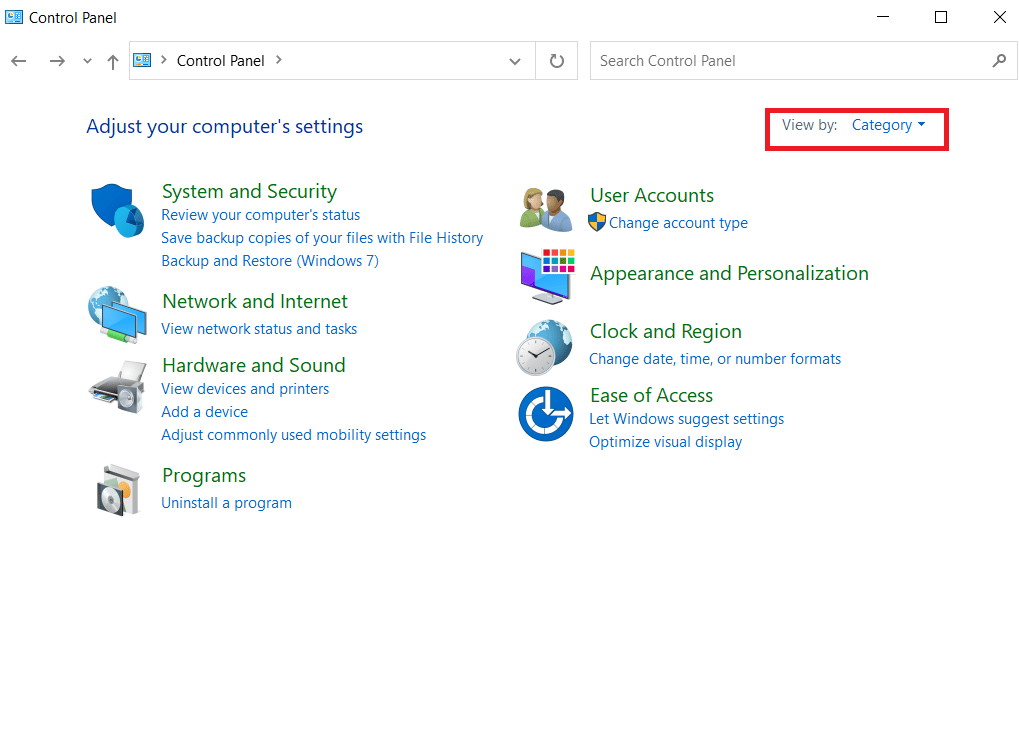Viewport: 1019px width, 730px height.
Task: Select Let Windows suggest settings
Action: [x=686, y=419]
